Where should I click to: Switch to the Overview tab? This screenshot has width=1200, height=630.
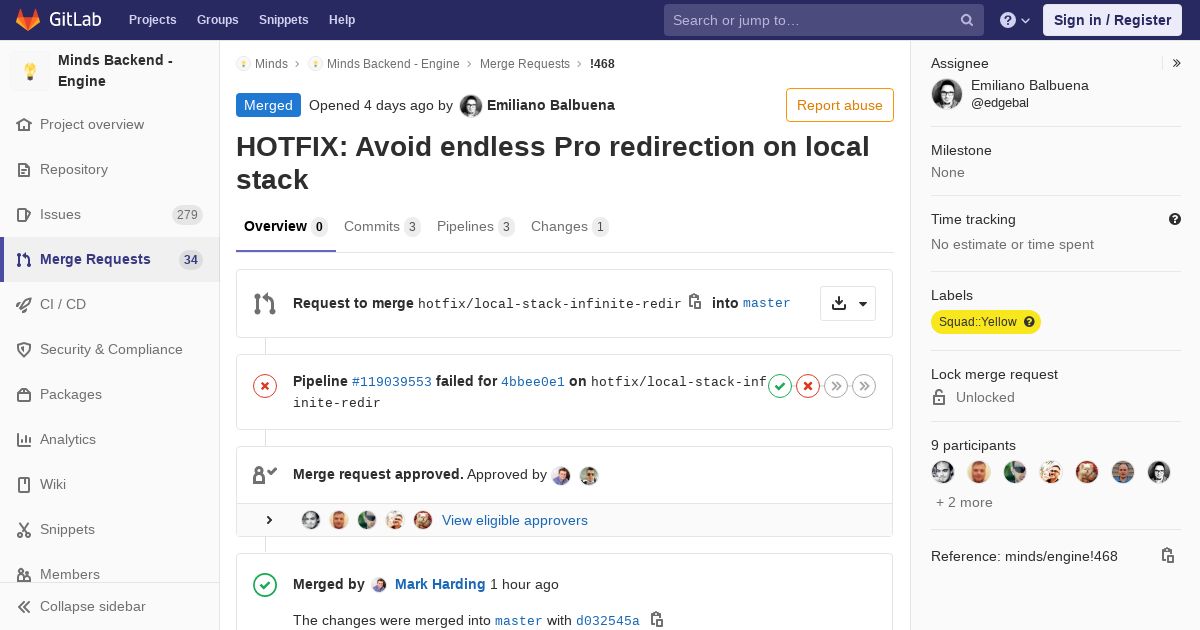pos(286,227)
